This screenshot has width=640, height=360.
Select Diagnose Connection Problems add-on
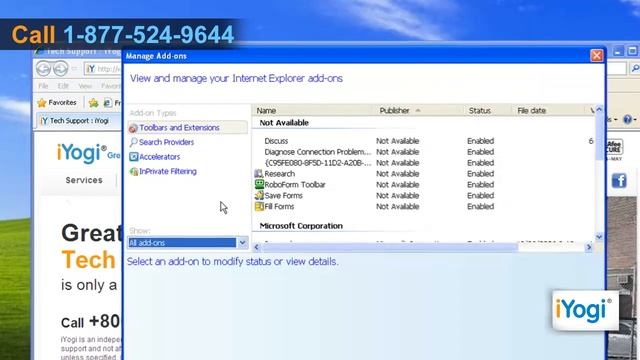318,152
